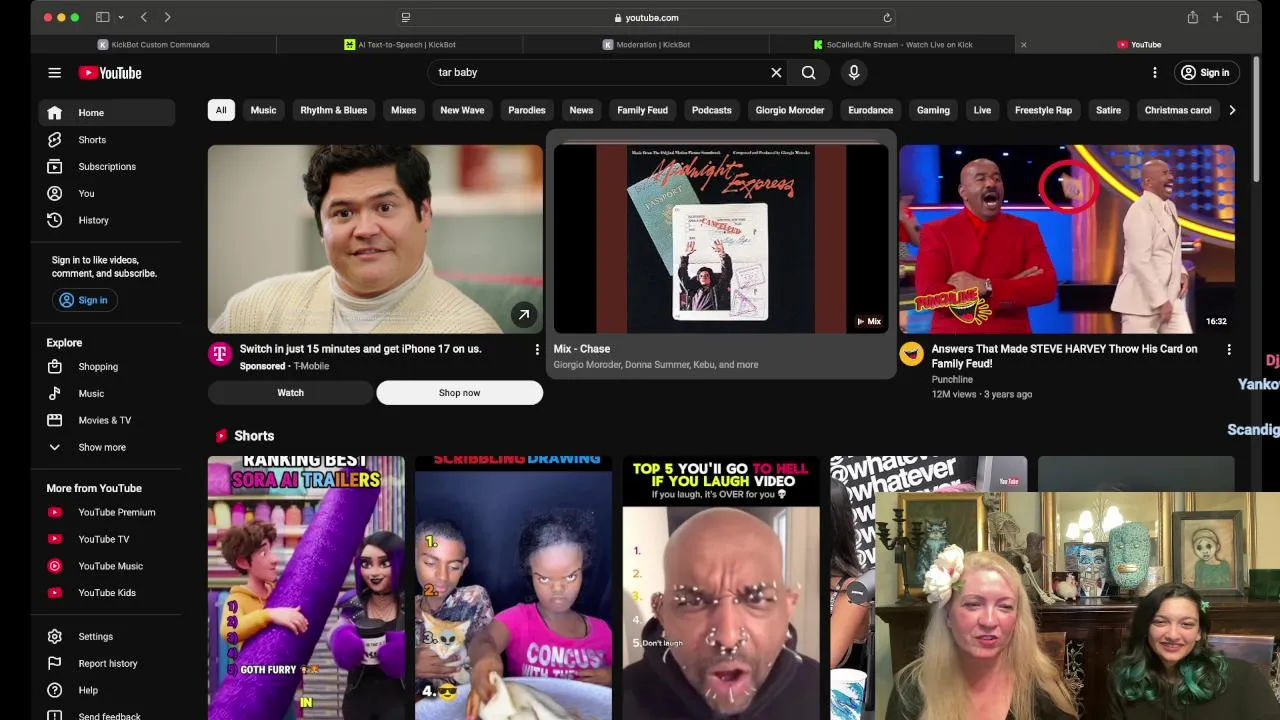This screenshot has height=720, width=1280.
Task: Open the Top 5 You'll Go To Hell short
Action: click(x=720, y=587)
